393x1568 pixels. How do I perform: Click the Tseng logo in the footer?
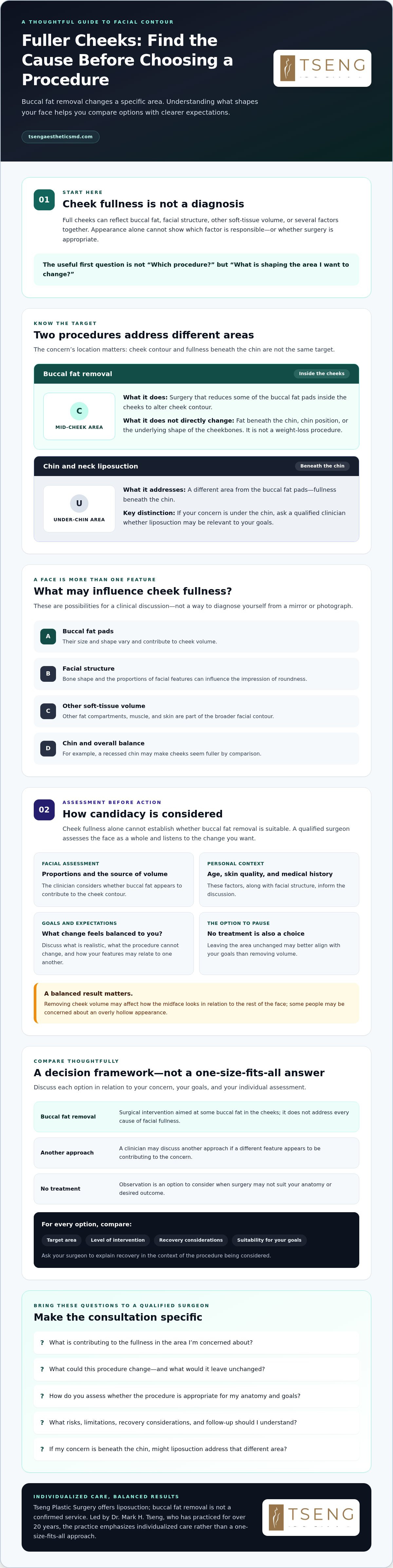click(x=311, y=1518)
